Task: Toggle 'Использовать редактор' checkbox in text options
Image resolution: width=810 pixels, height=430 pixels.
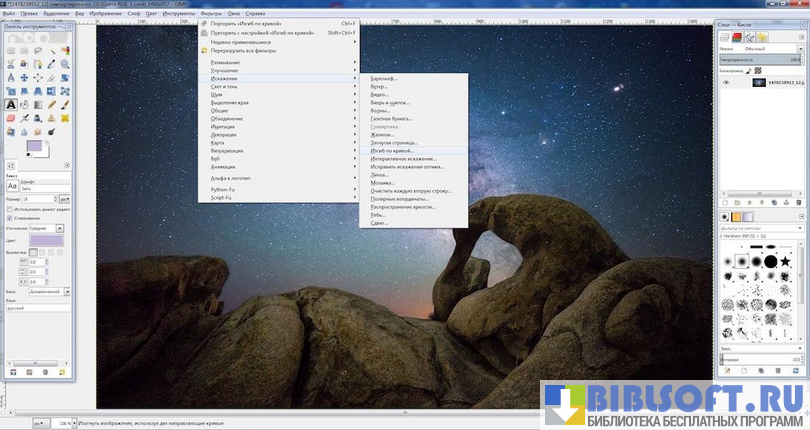Action: click(10, 208)
